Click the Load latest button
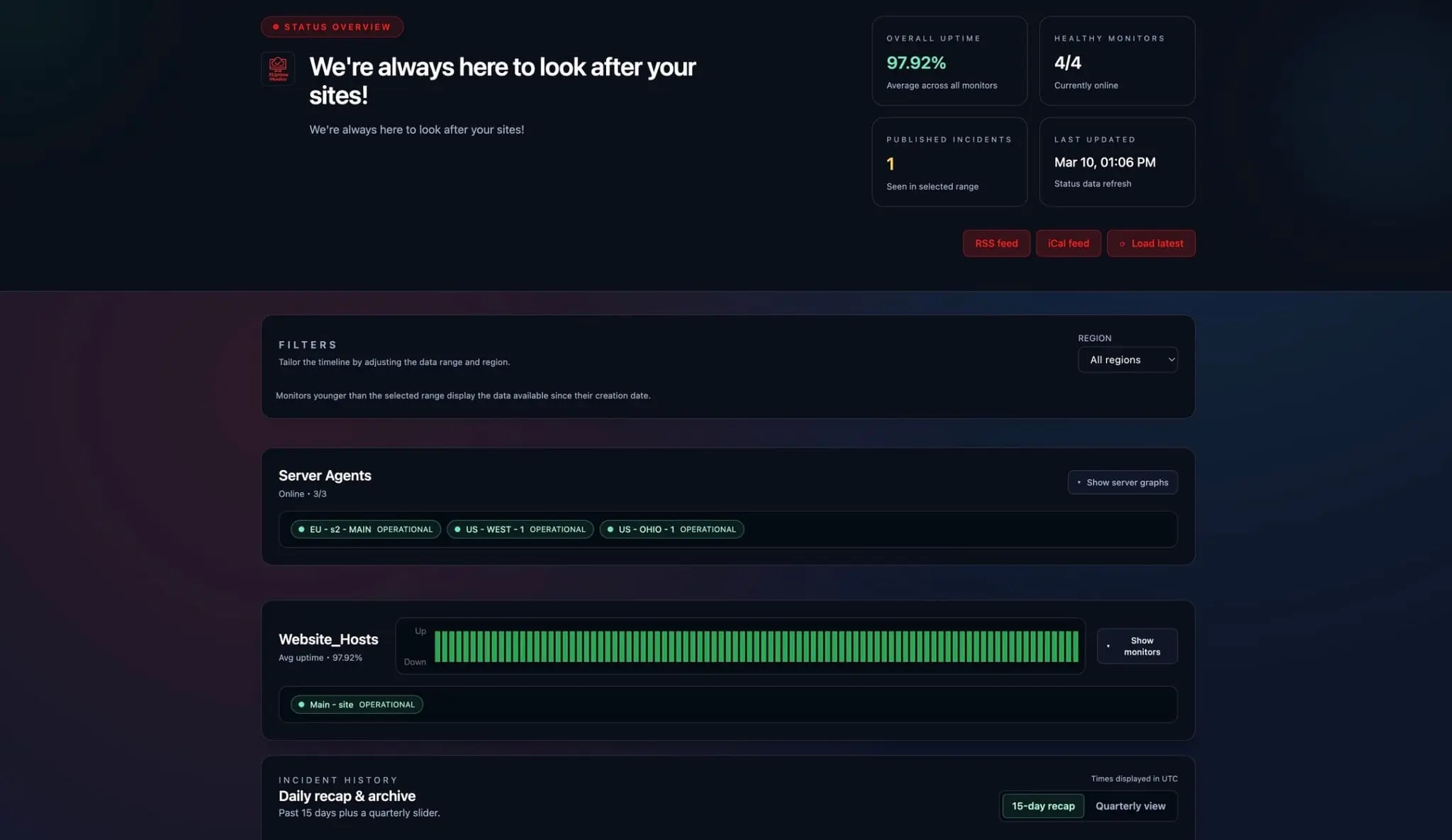Image resolution: width=1452 pixels, height=840 pixels. point(1151,243)
